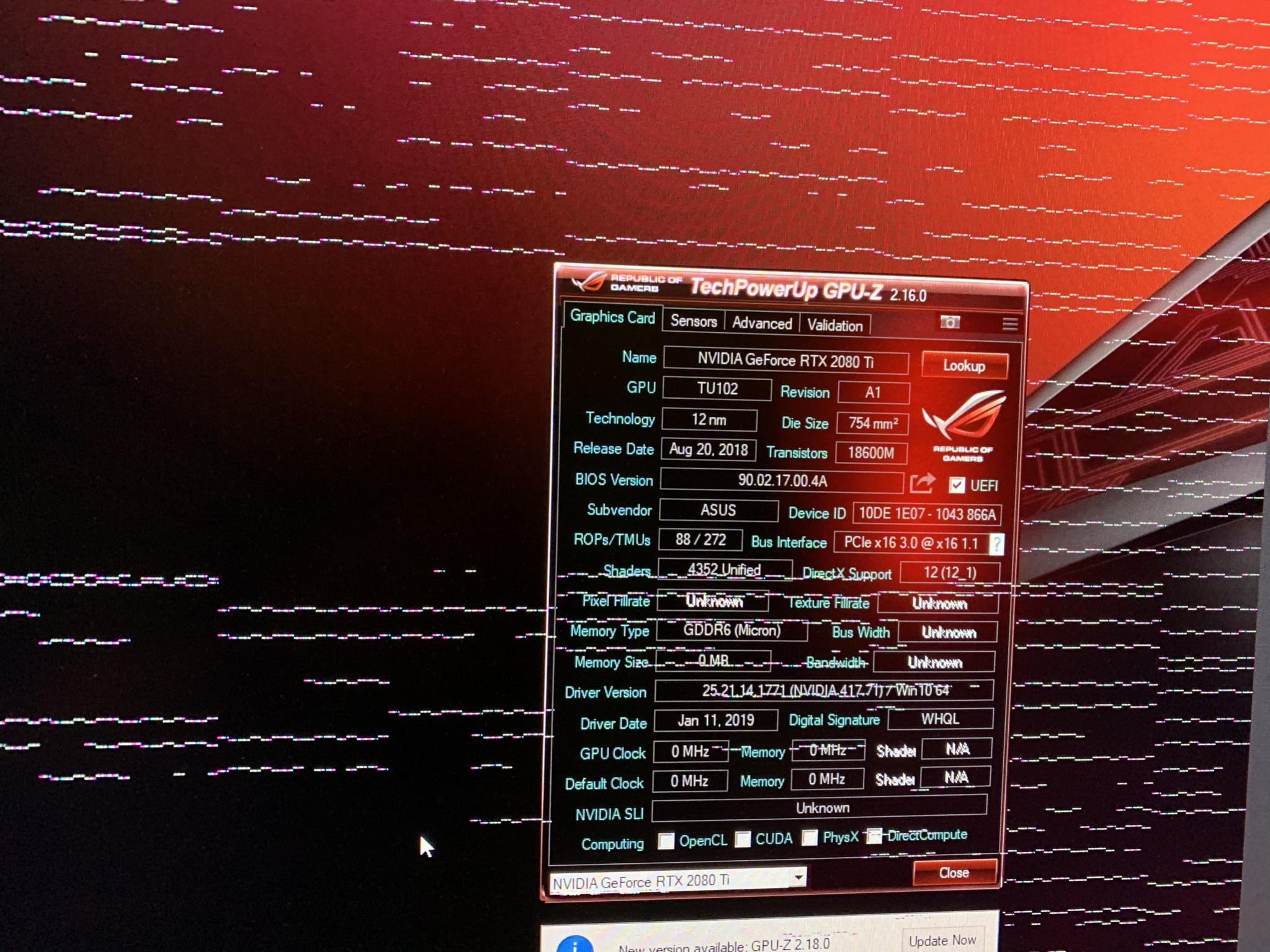Check the DirectCompute checkbox
The image size is (1270, 952).
[874, 835]
